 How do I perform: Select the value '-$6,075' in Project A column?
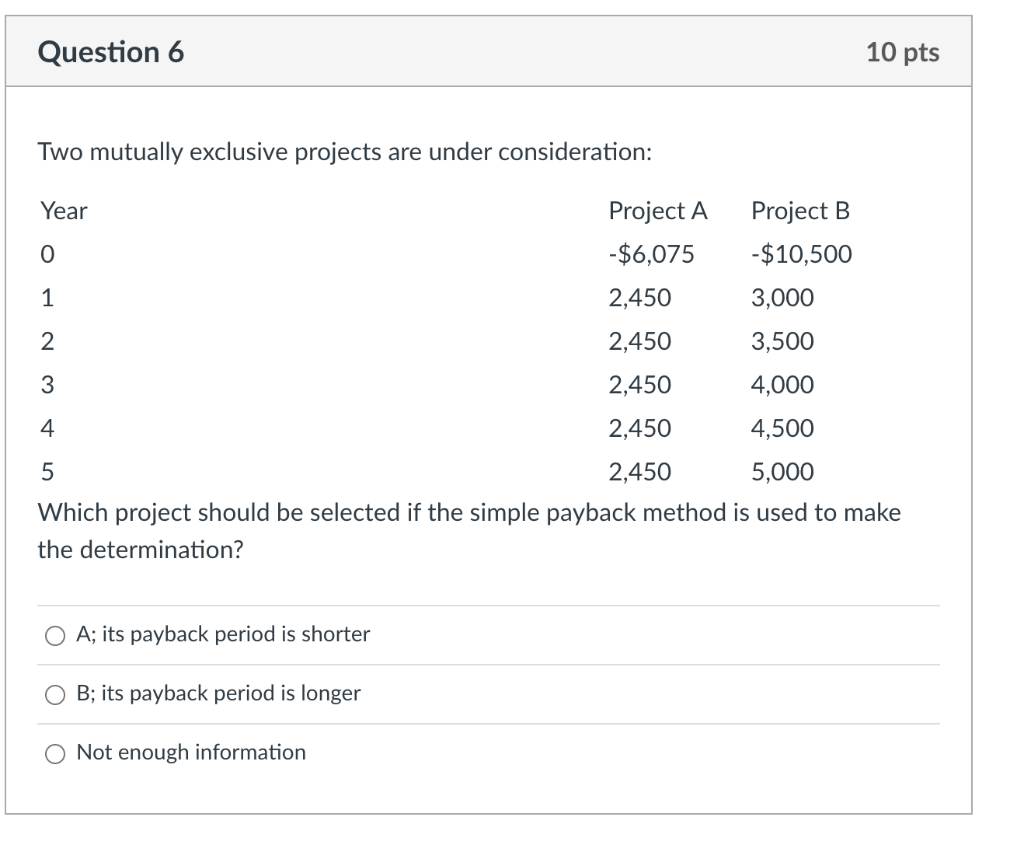[x=654, y=254]
